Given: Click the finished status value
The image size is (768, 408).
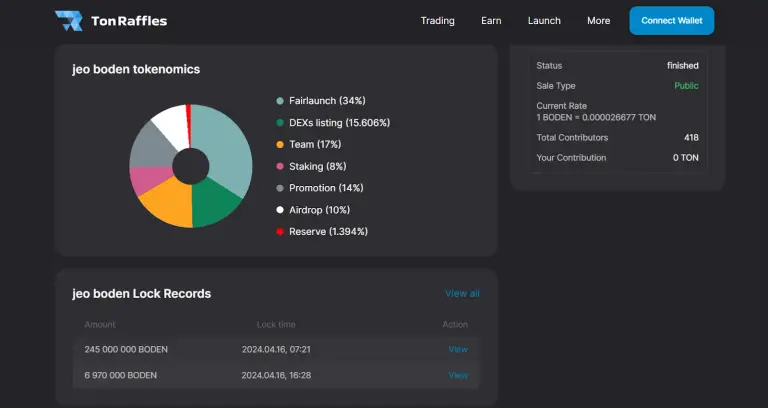Looking at the screenshot, I should tap(683, 66).
